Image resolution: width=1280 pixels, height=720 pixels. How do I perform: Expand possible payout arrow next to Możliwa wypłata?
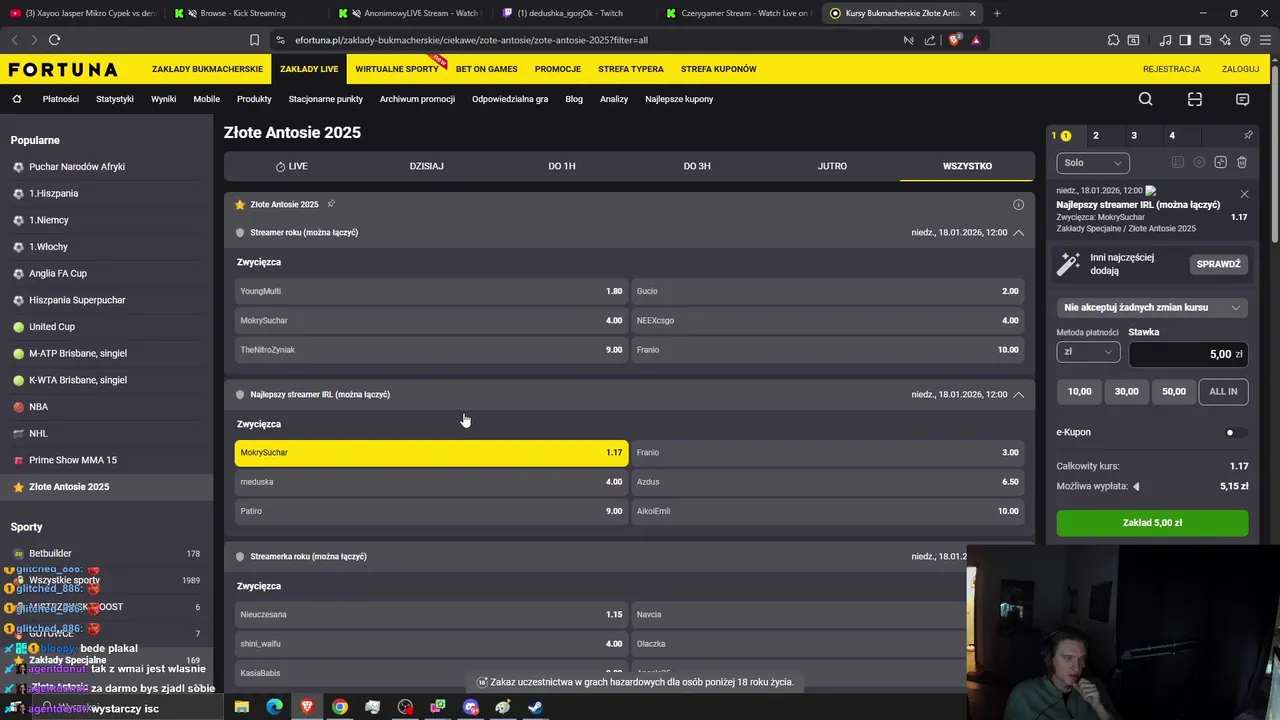pyautogui.click(x=1136, y=487)
